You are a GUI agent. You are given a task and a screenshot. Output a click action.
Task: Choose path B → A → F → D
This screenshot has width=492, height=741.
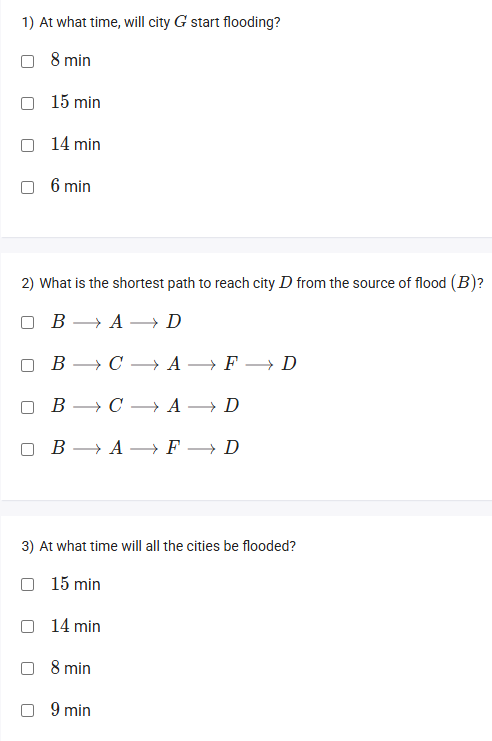click(27, 448)
